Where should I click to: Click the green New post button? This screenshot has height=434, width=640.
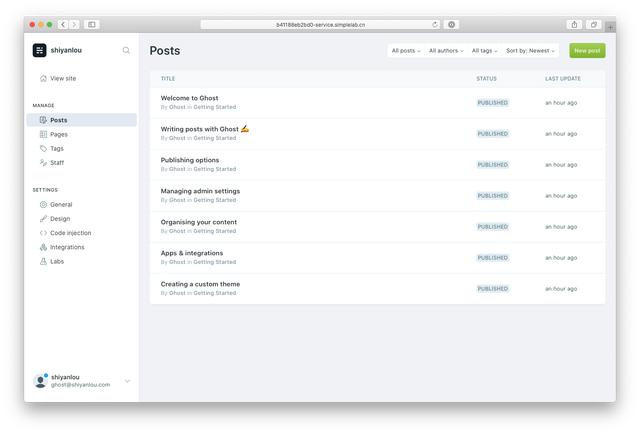pyautogui.click(x=587, y=51)
